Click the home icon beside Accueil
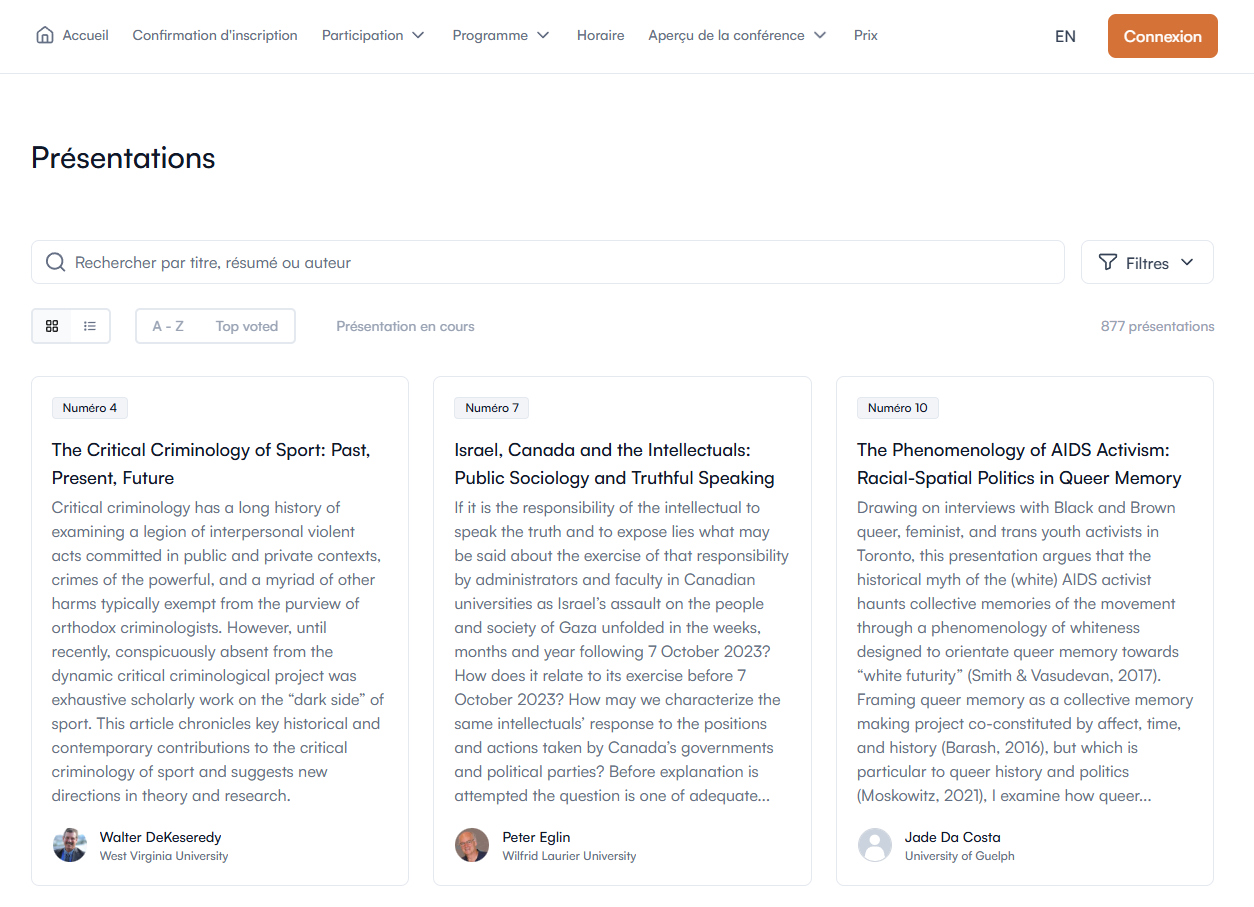This screenshot has width=1254, height=907. point(44,35)
